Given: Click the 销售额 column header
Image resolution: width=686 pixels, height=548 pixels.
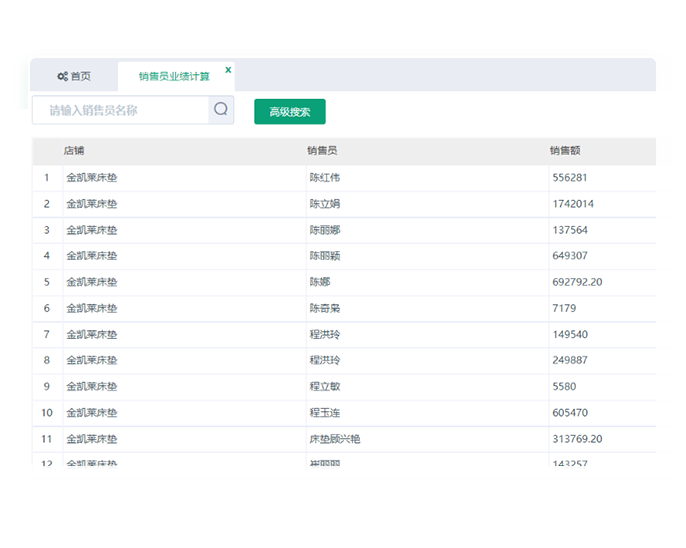Looking at the screenshot, I should coord(565,151).
